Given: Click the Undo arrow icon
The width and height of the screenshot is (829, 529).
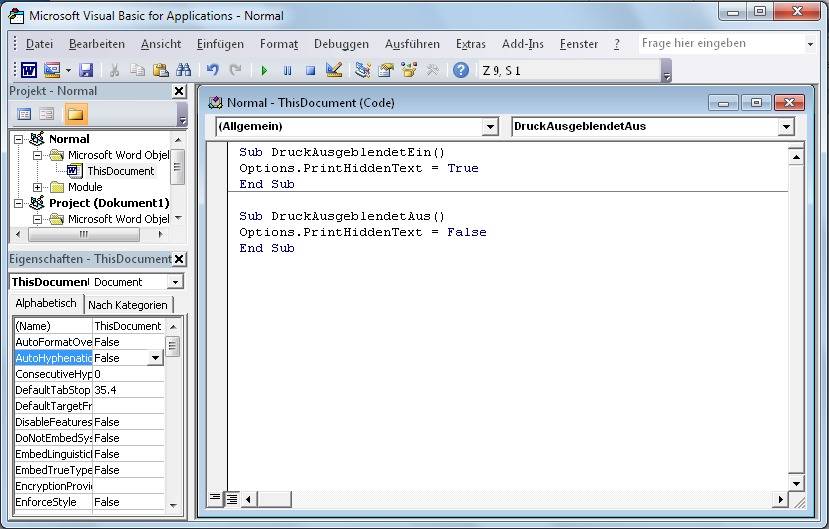Looking at the screenshot, I should coord(213,70).
